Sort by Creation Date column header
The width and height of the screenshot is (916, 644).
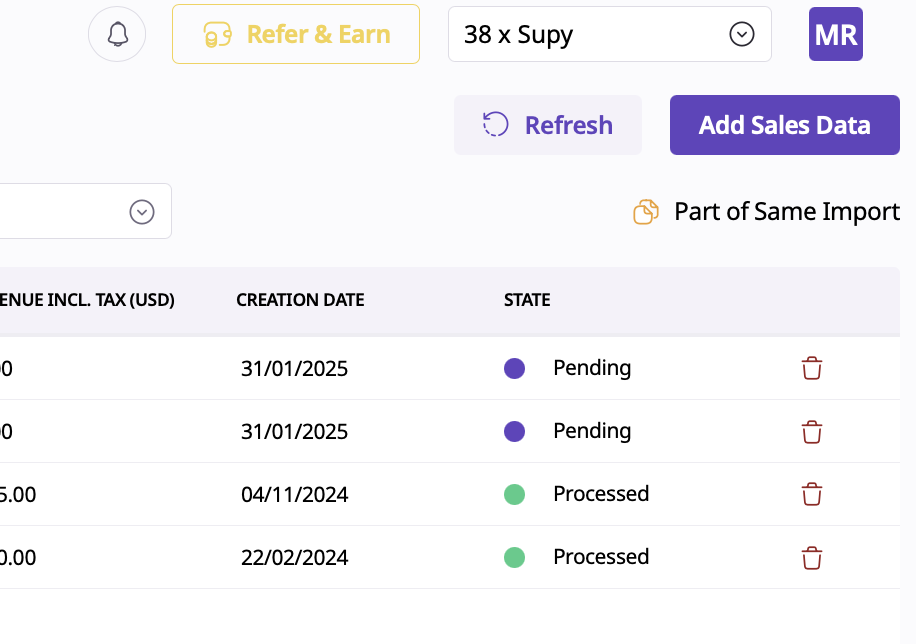300,300
